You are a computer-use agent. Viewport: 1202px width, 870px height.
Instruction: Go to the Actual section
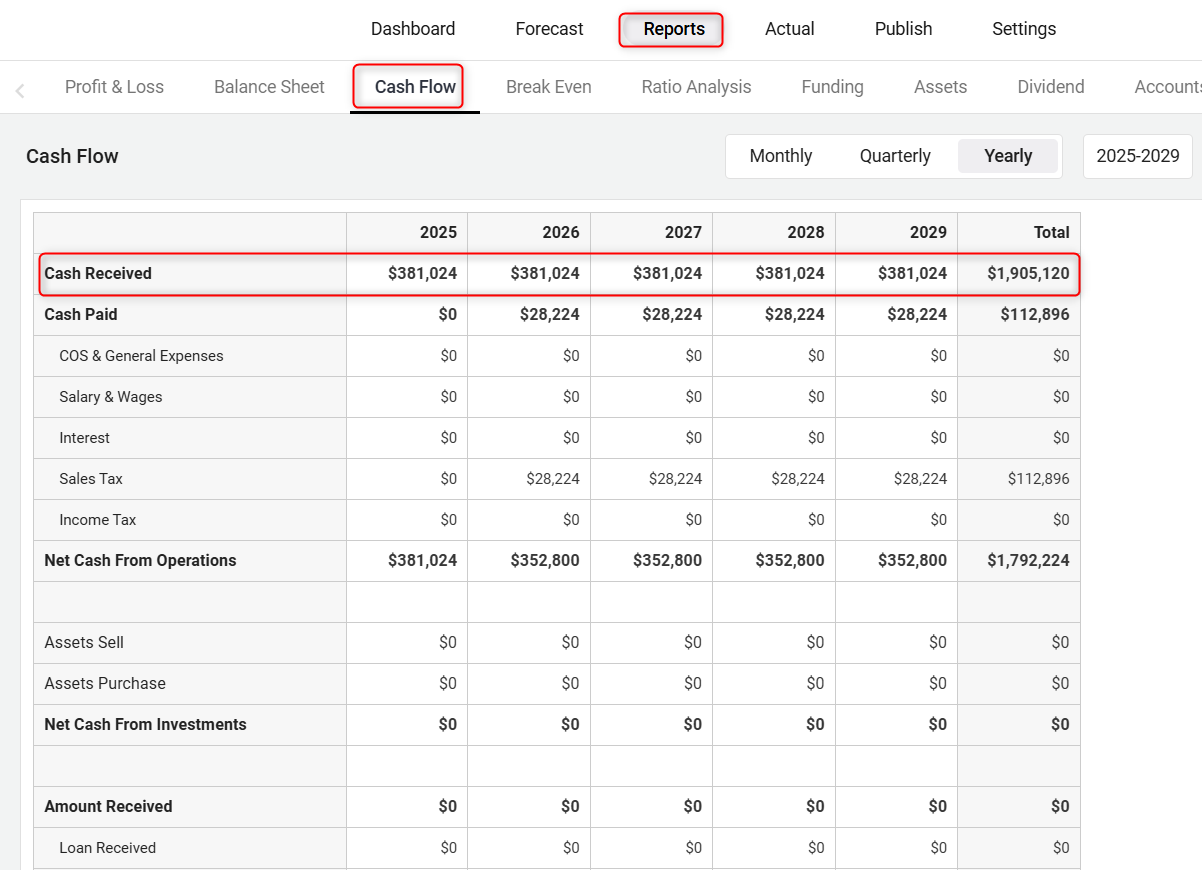[789, 29]
